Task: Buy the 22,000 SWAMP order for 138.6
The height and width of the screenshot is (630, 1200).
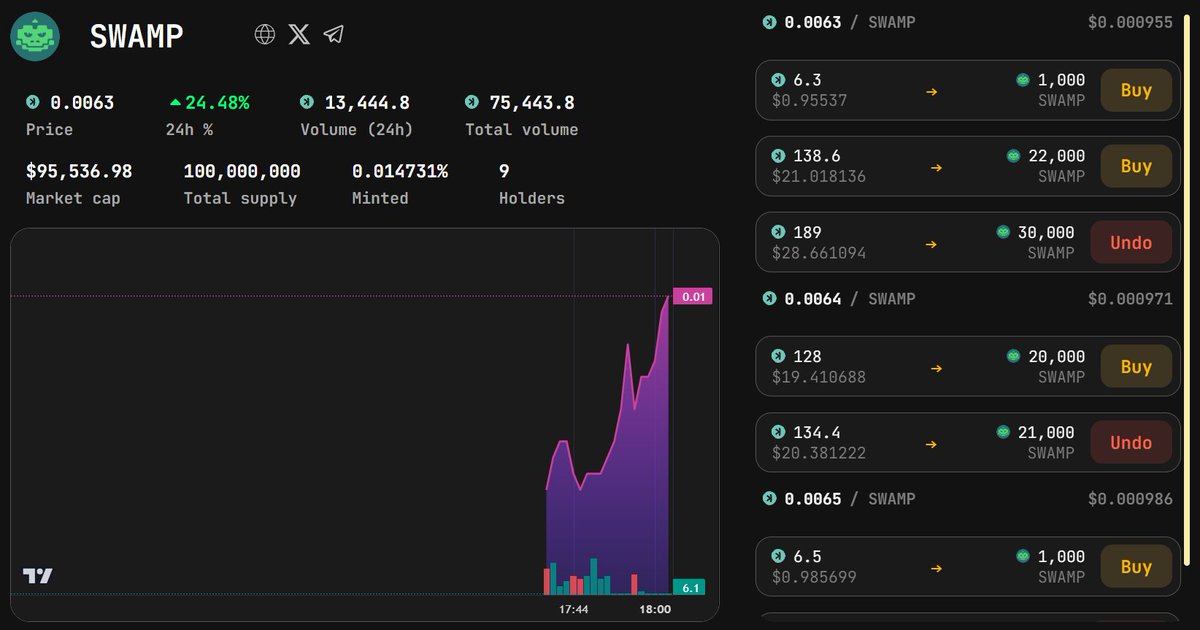Action: [x=1136, y=166]
